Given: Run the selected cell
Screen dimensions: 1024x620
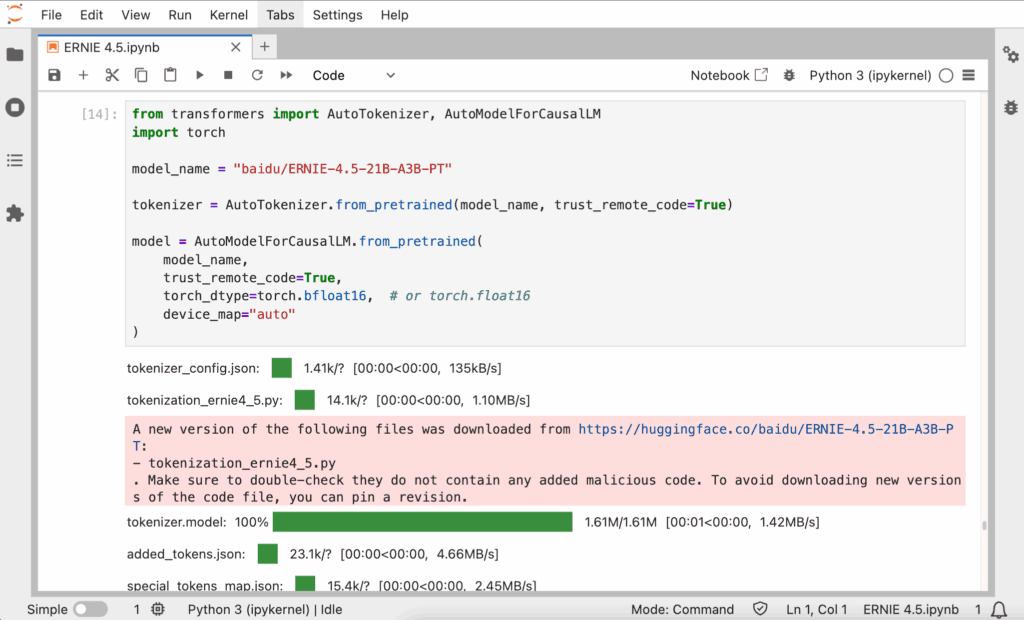Looking at the screenshot, I should (200, 75).
